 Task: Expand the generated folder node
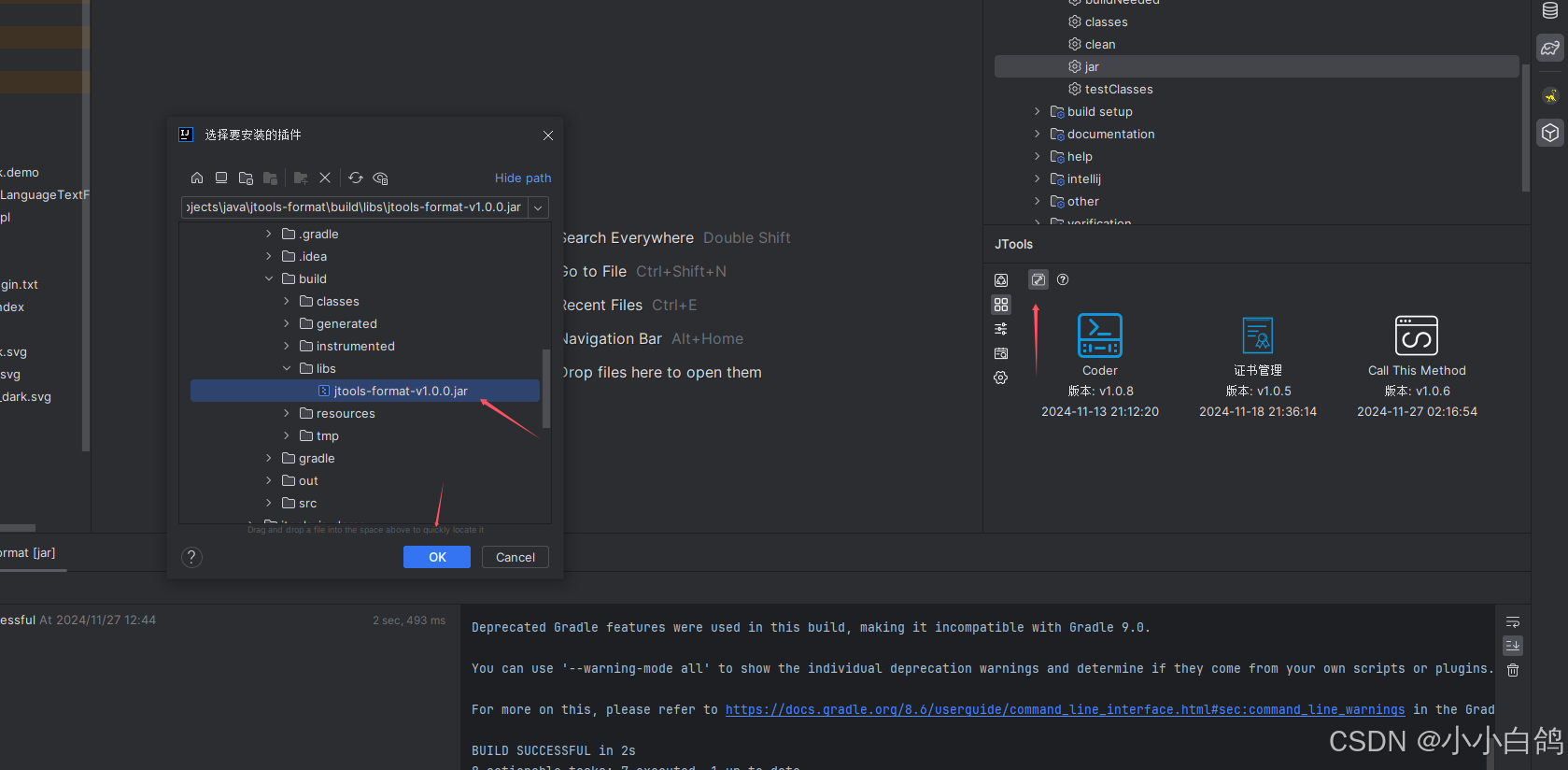[287, 323]
